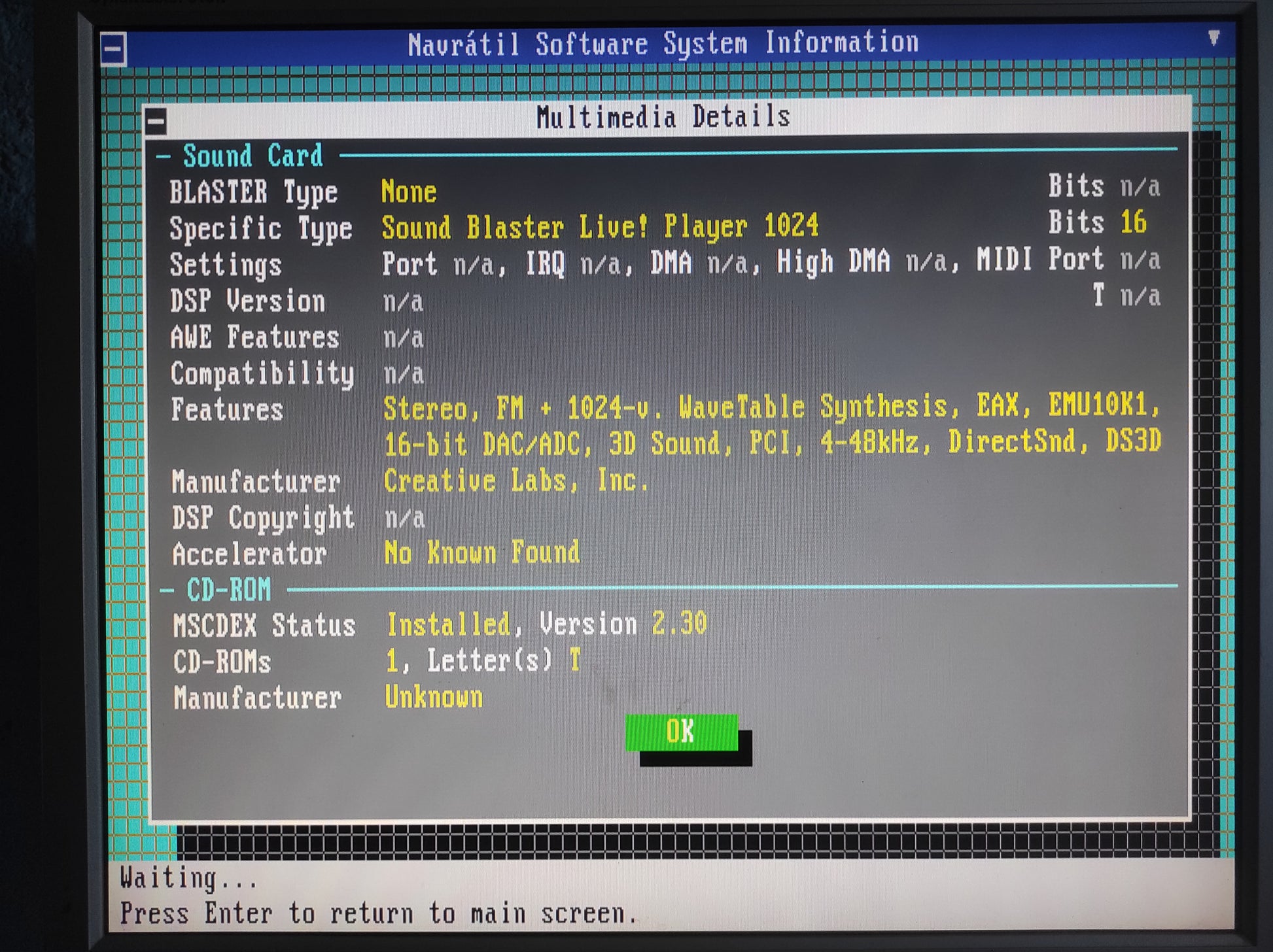The image size is (1273, 952).
Task: Click the Creative Labs, Inc. manufacturer value
Action: tap(515, 481)
